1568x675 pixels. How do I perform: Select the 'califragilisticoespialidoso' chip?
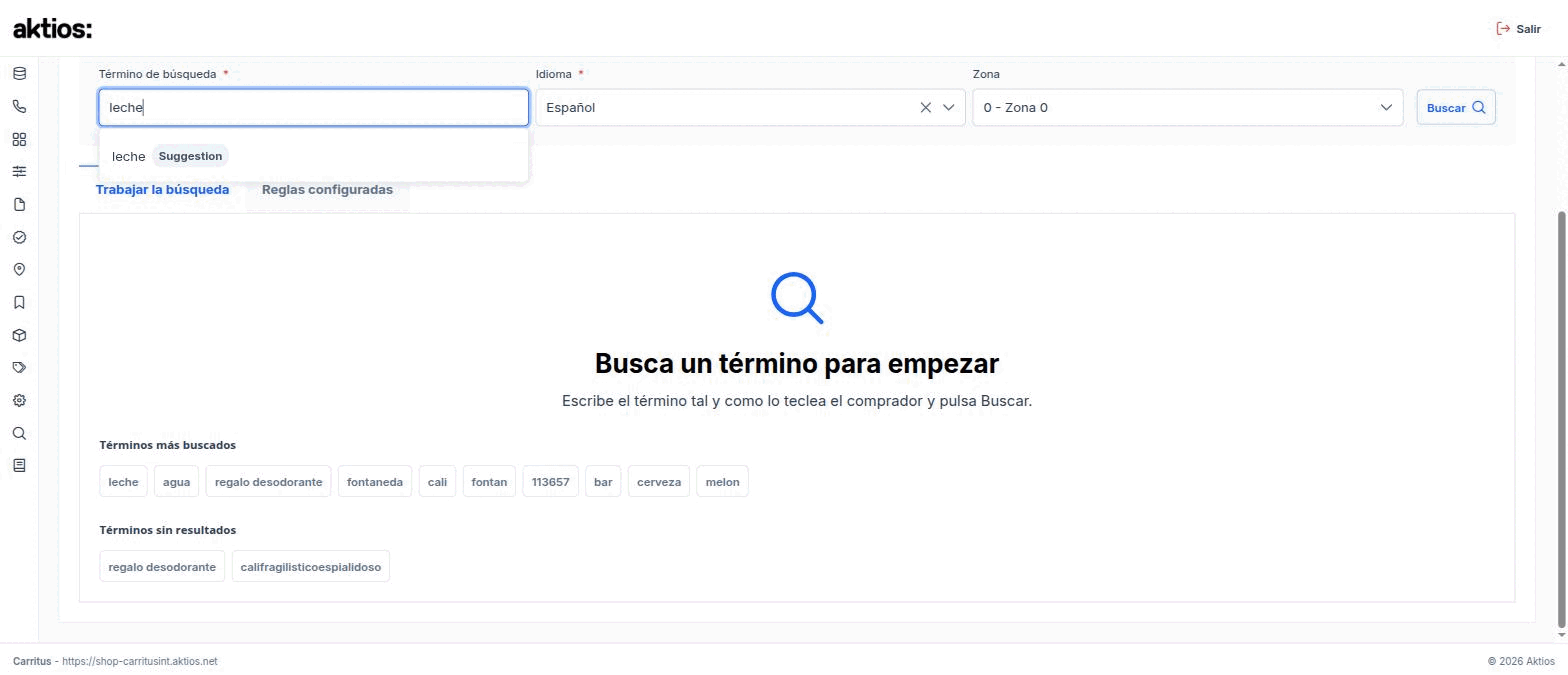point(311,567)
